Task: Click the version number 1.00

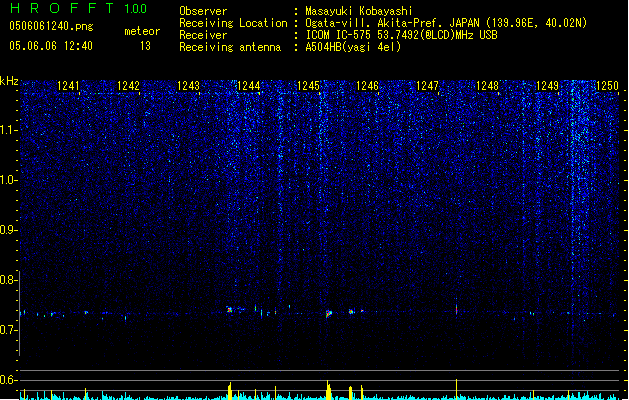Action: [136, 8]
